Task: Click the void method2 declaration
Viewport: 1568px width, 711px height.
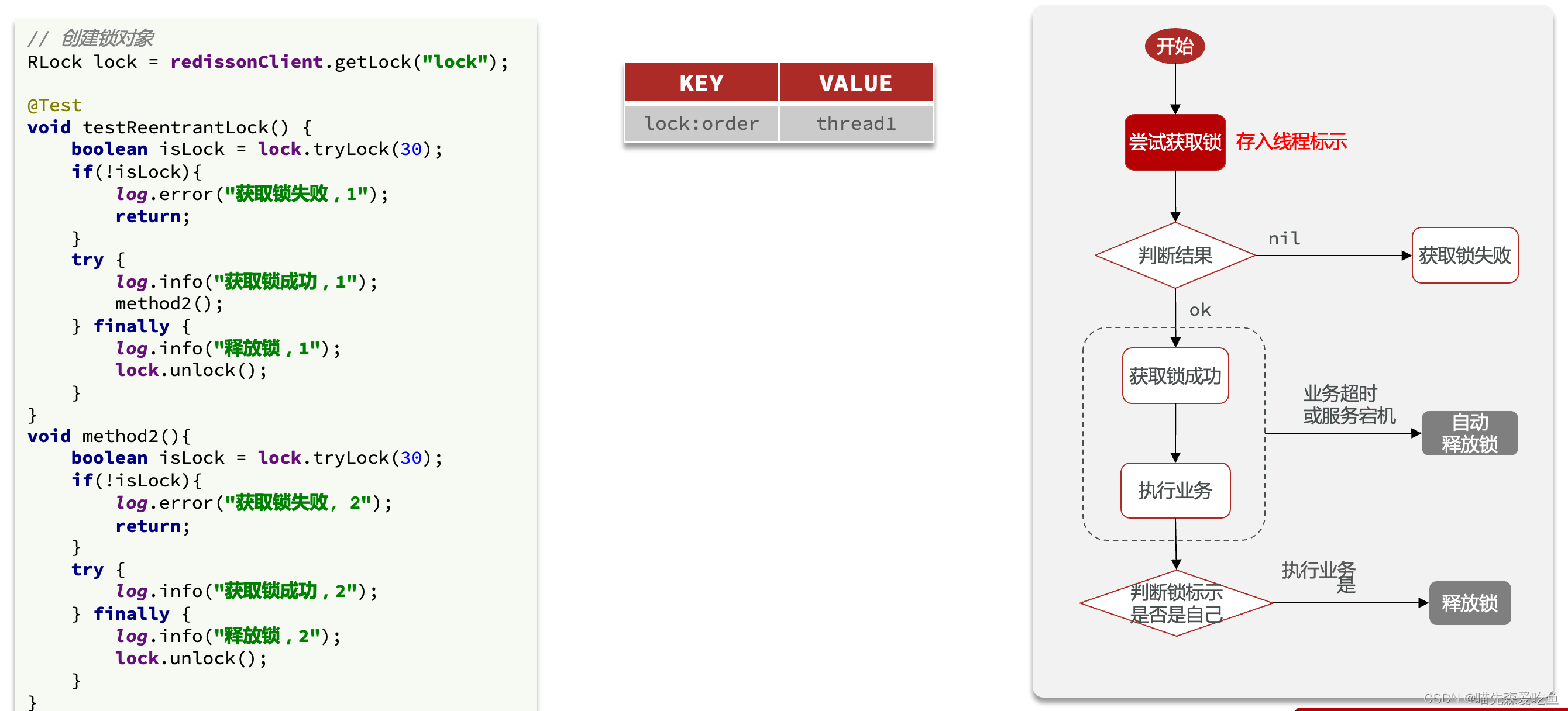Action: pos(108,436)
